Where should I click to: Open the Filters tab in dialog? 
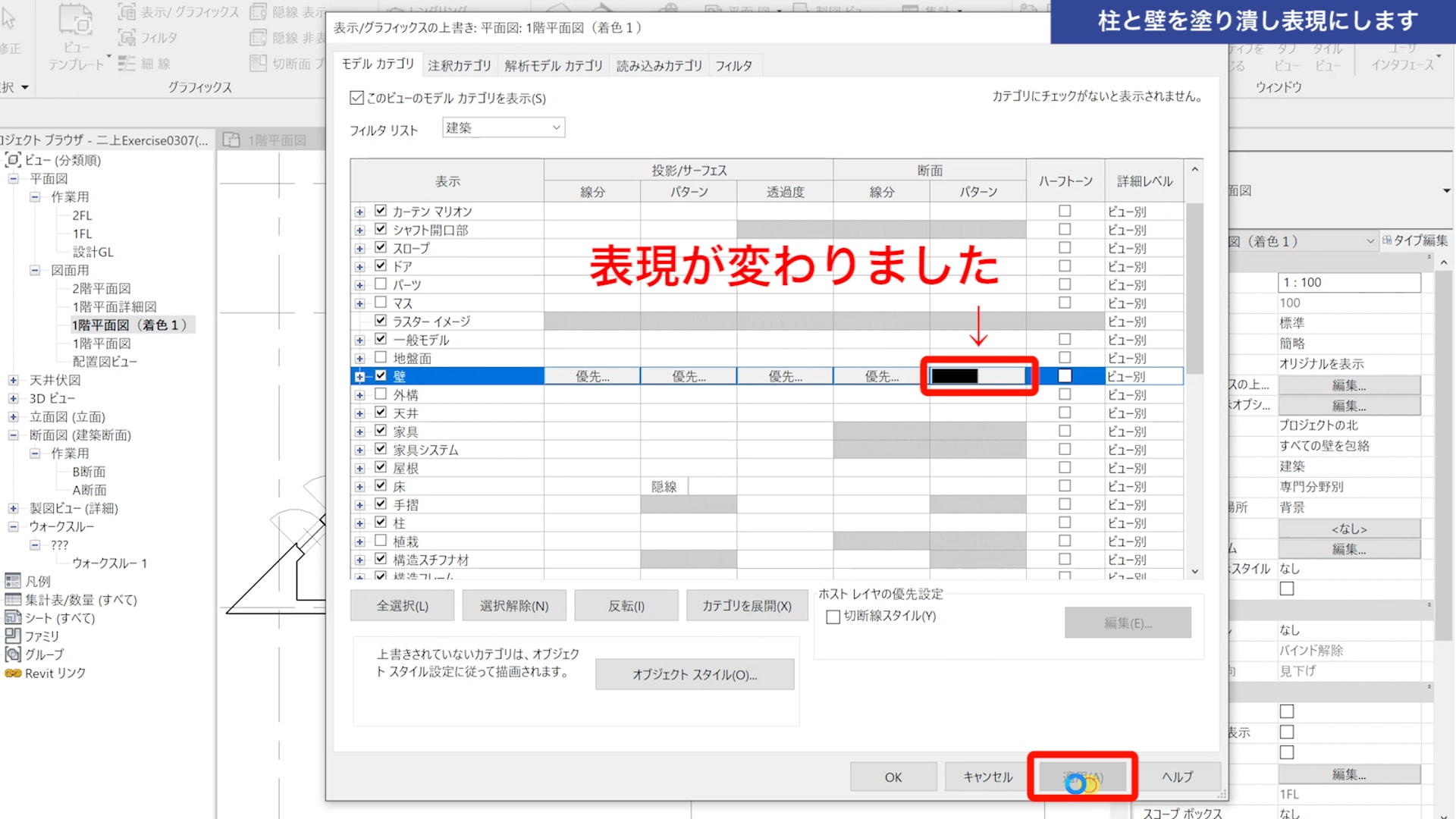coord(733,66)
